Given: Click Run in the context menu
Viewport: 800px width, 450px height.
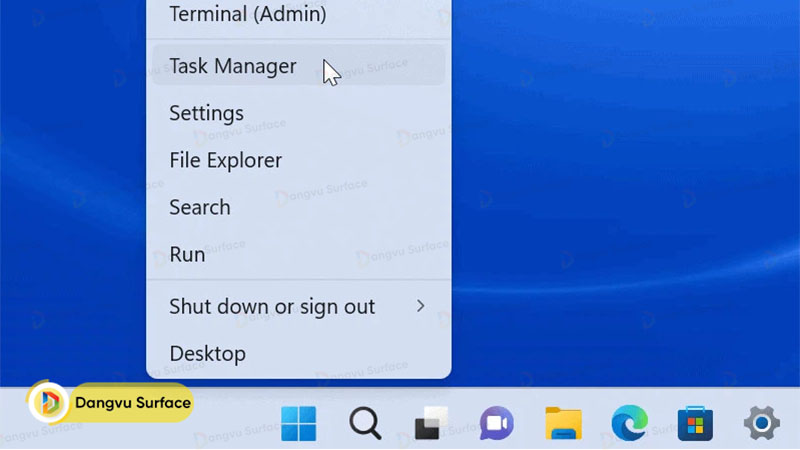Looking at the screenshot, I should tap(298, 254).
